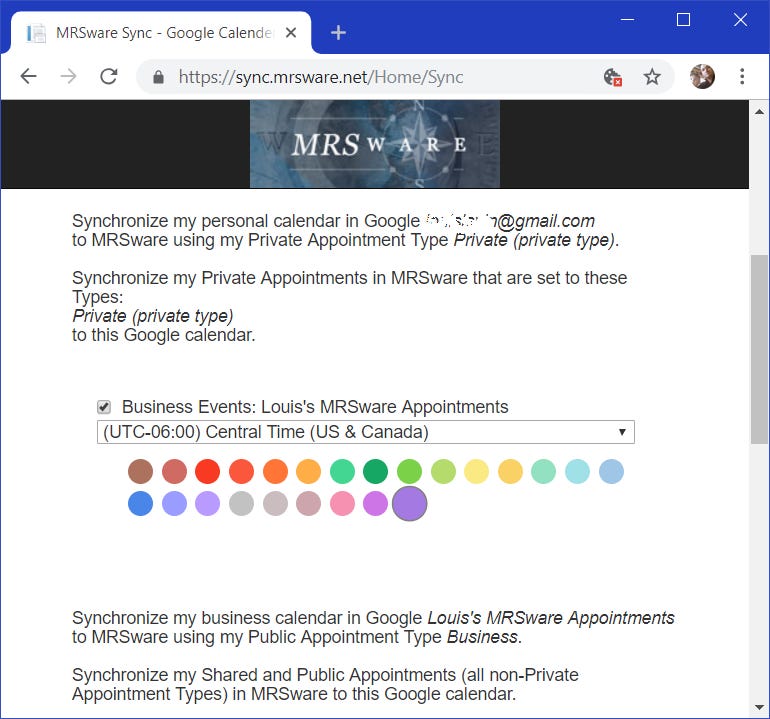Pick the light orange amber swatch
Screen dimensions: 770x719
(x=308, y=471)
